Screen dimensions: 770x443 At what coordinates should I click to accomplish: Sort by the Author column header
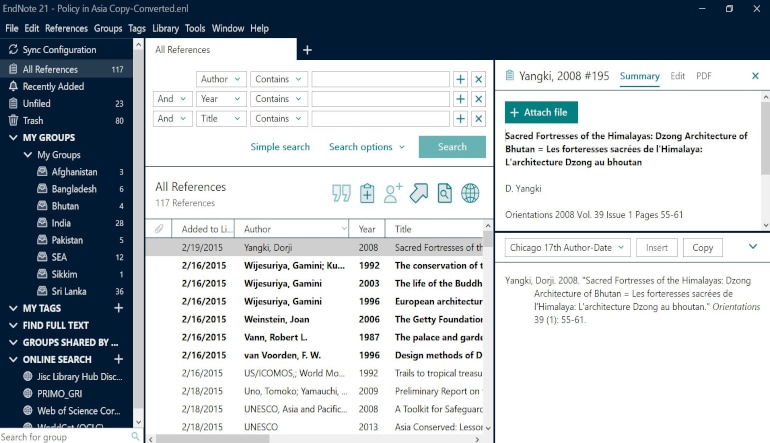tap(292, 229)
